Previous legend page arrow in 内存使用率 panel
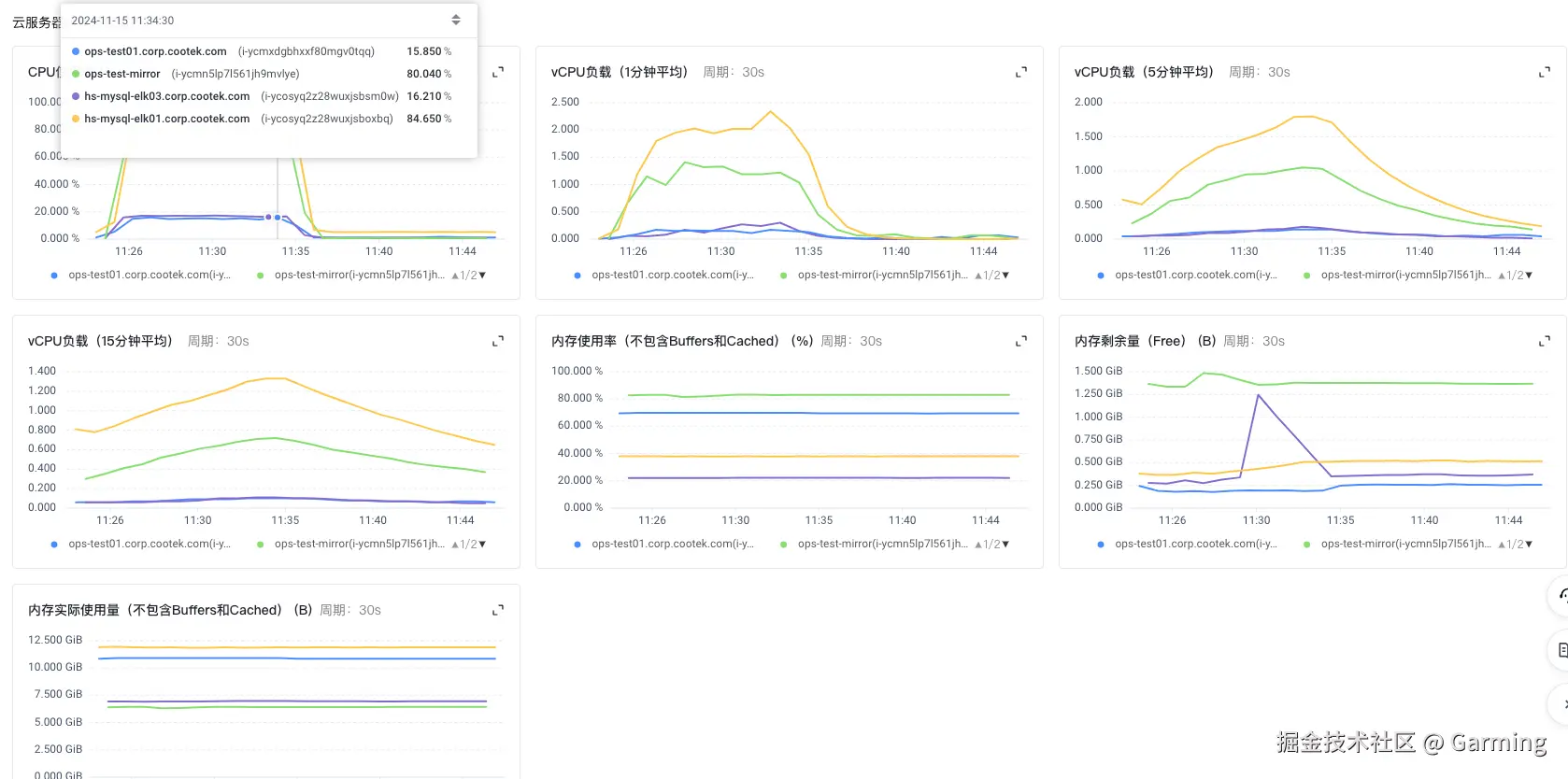The width and height of the screenshot is (1568, 779). (978, 545)
